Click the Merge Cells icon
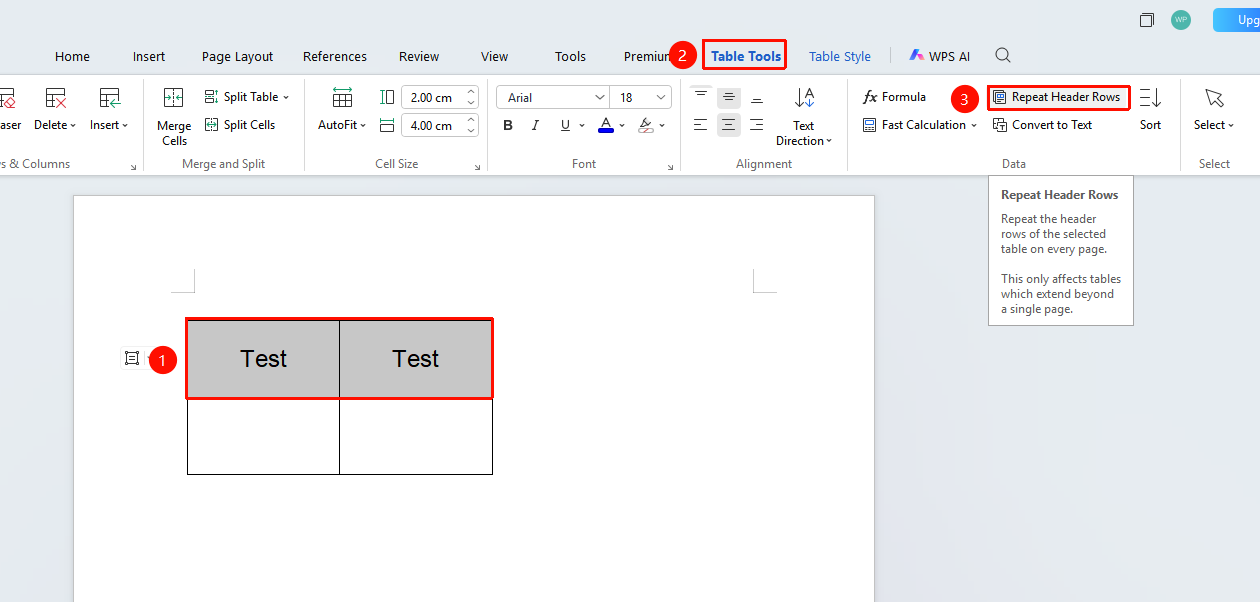Image resolution: width=1260 pixels, height=602 pixels. click(x=173, y=98)
